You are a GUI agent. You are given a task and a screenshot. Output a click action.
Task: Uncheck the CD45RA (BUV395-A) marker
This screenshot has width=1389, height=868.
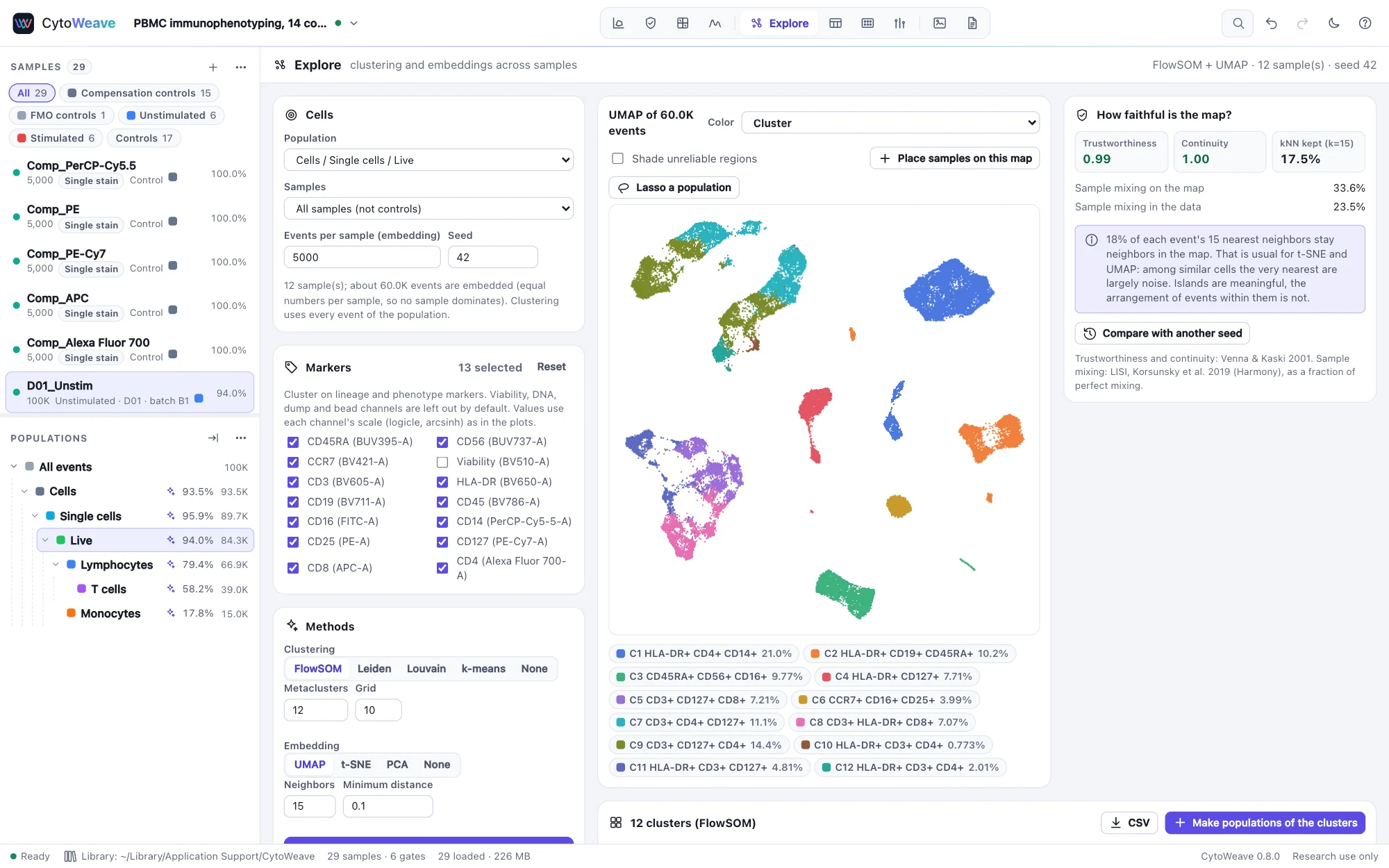293,442
